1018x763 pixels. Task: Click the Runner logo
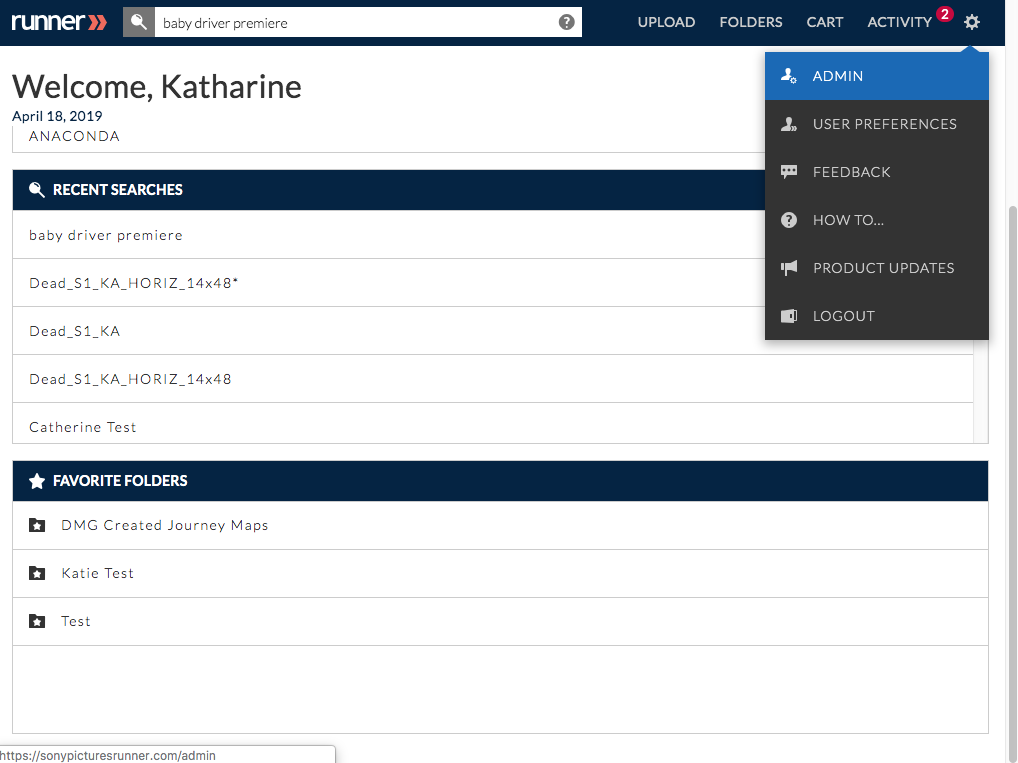[x=59, y=22]
